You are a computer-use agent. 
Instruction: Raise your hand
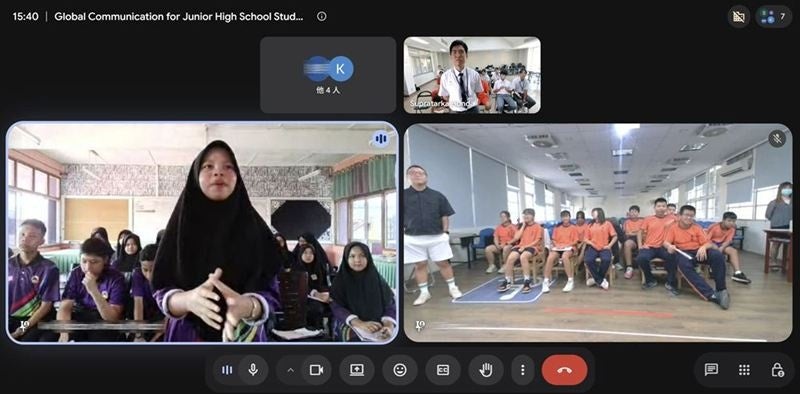[x=486, y=370]
